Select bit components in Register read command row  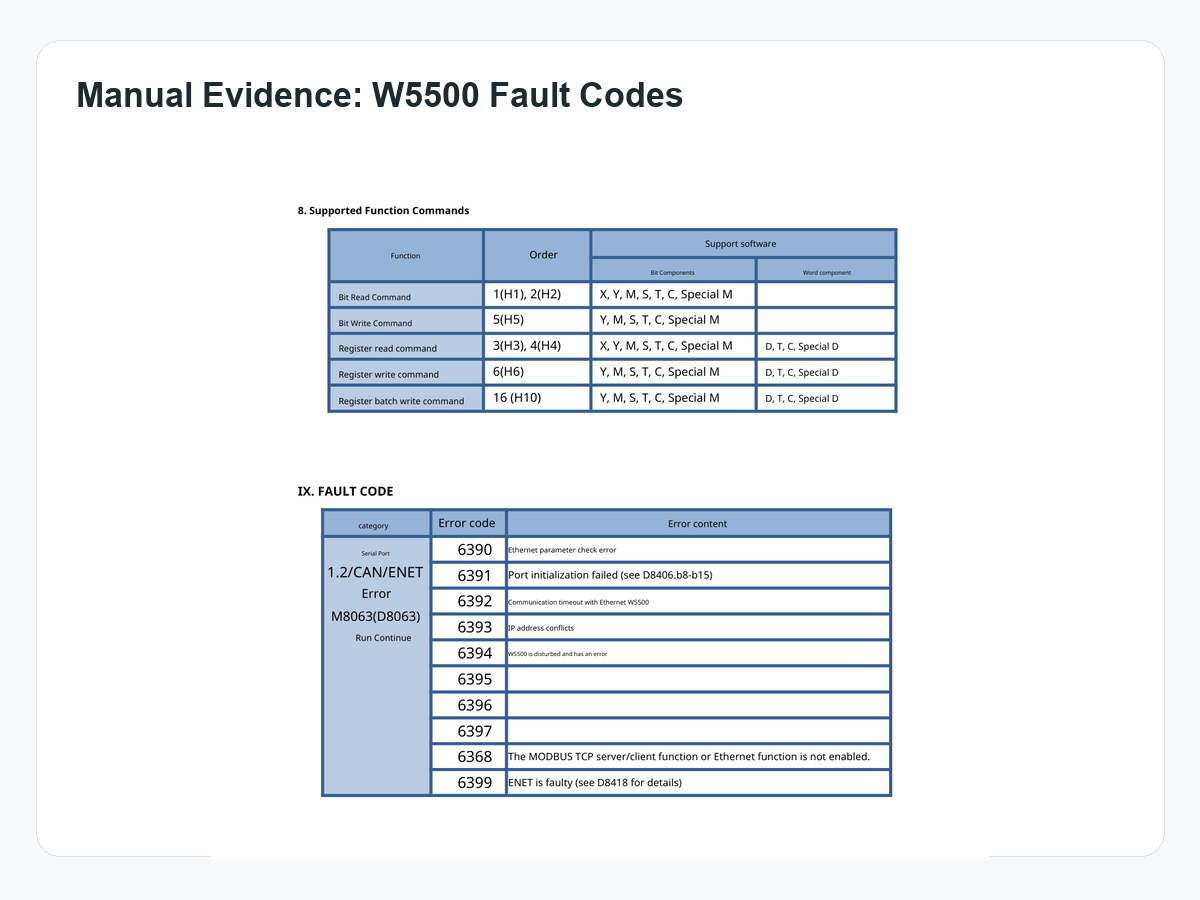point(666,346)
